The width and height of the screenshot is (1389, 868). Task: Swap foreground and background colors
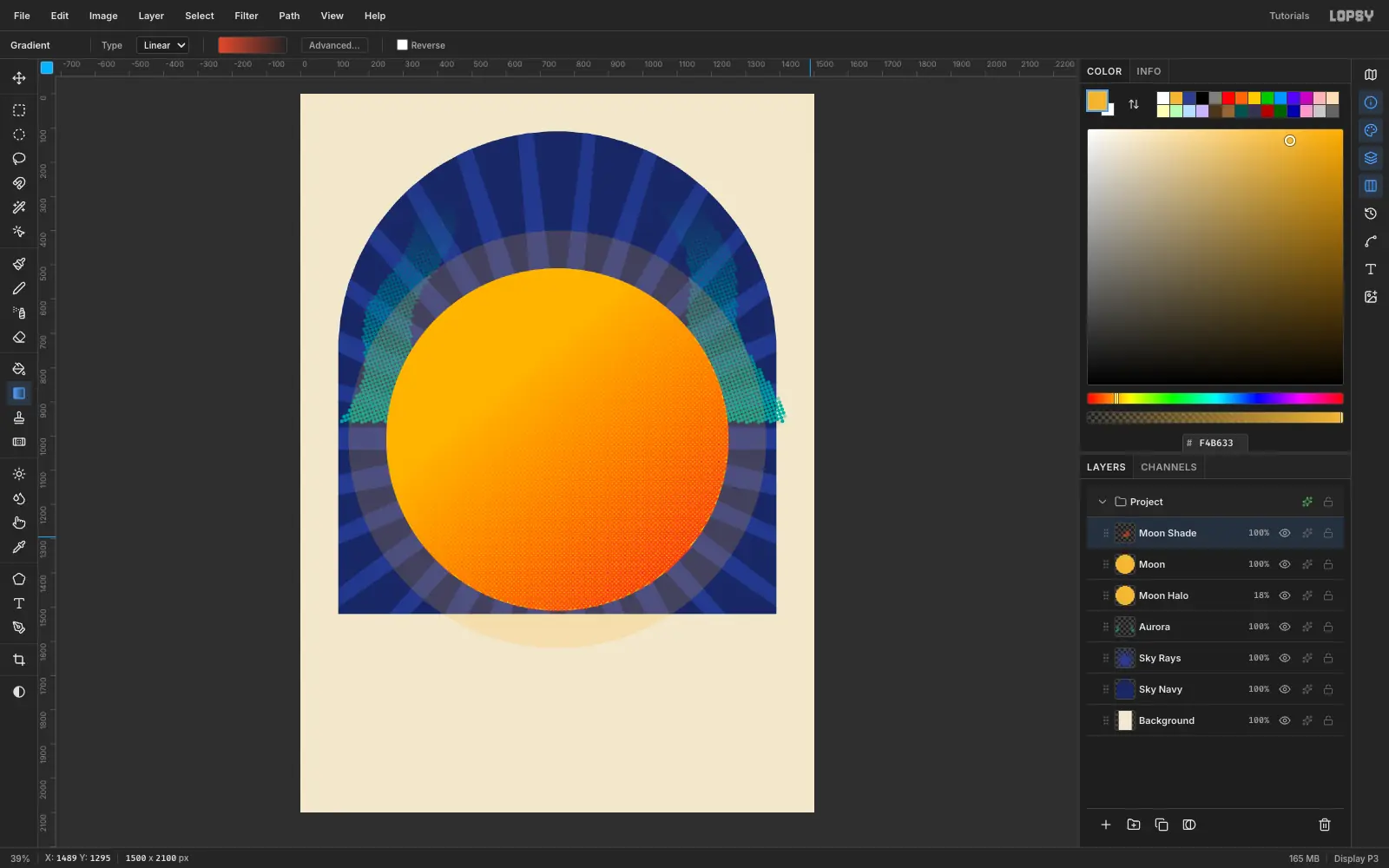pos(1134,104)
